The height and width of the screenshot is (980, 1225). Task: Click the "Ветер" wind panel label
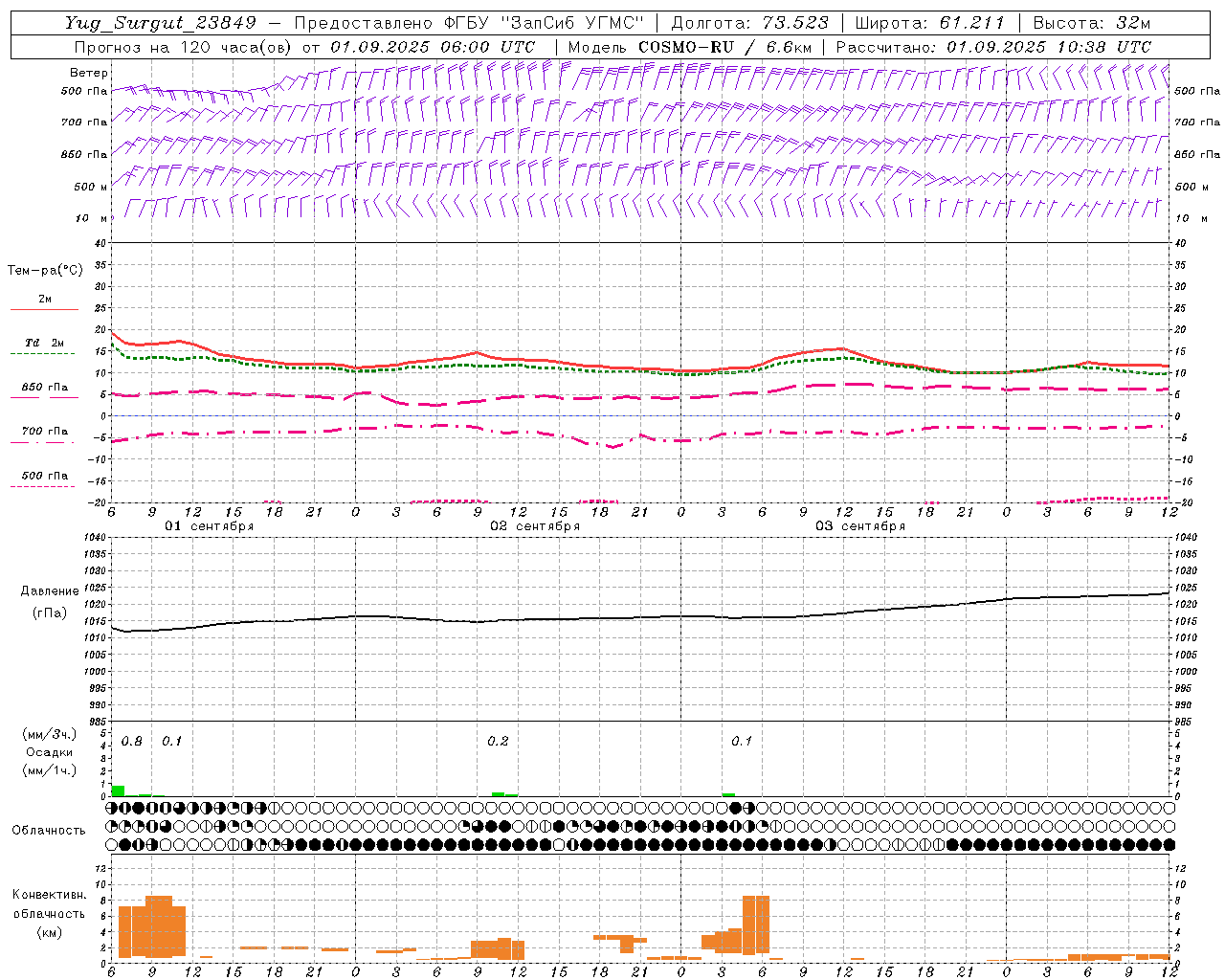point(89,73)
